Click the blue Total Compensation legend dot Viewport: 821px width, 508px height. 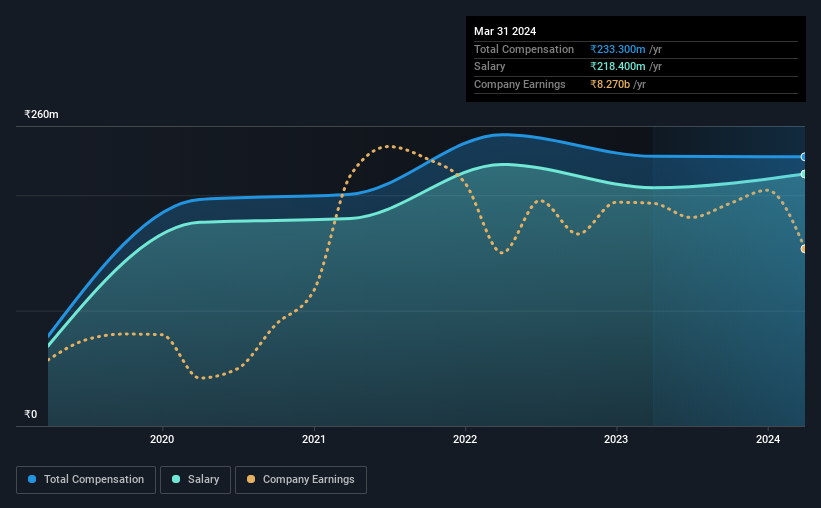[x=32, y=479]
